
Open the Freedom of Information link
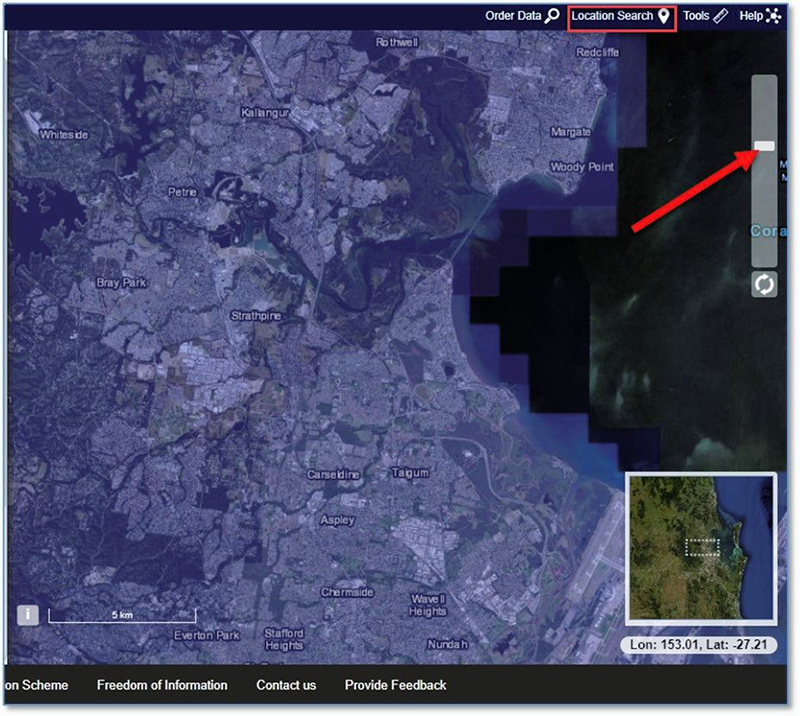tap(162, 685)
